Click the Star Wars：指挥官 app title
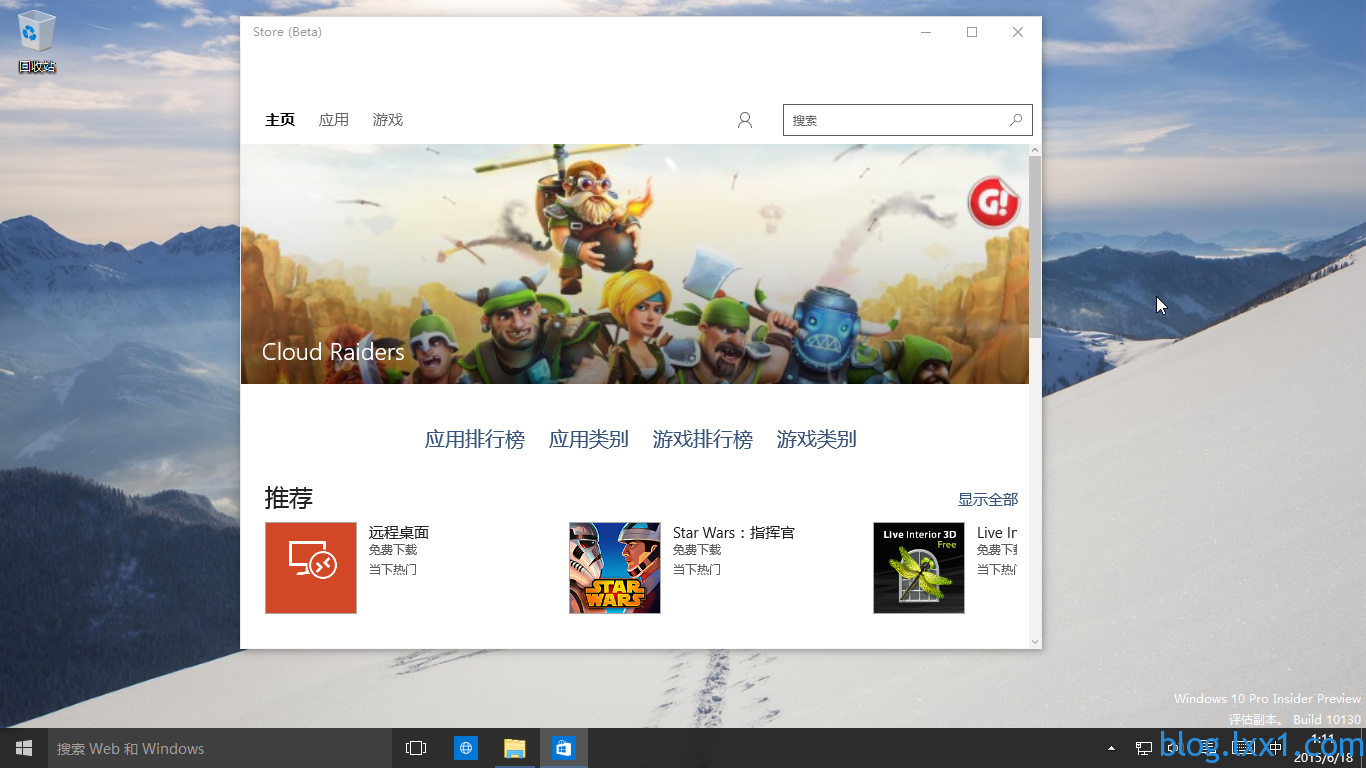 734,533
